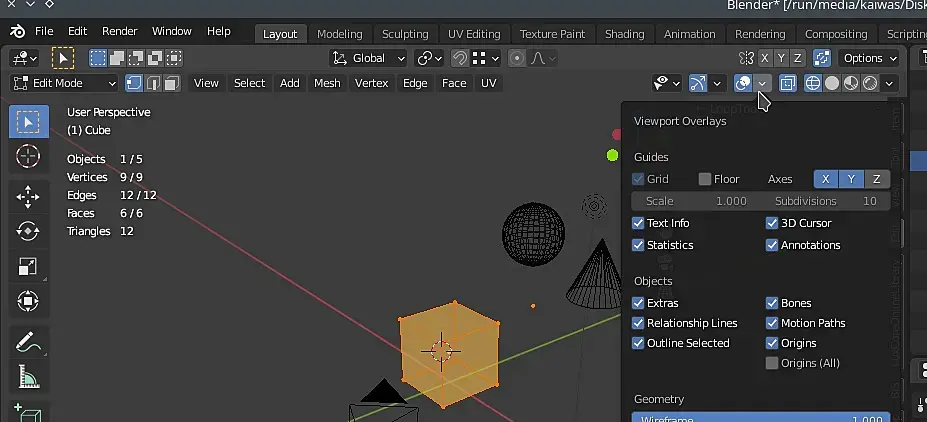Open the Render menu
The image size is (927, 422).
pos(119,31)
